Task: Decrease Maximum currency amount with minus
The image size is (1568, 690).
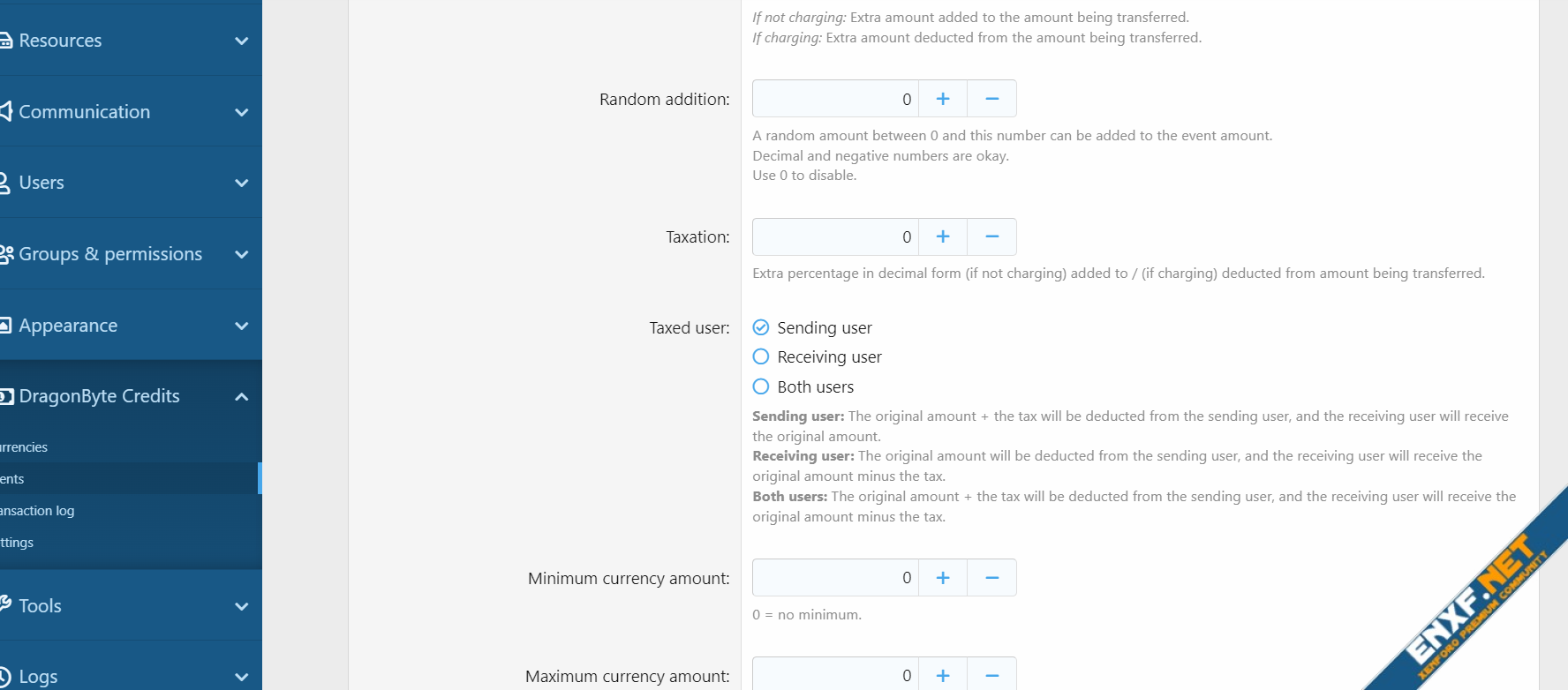Action: [991, 675]
